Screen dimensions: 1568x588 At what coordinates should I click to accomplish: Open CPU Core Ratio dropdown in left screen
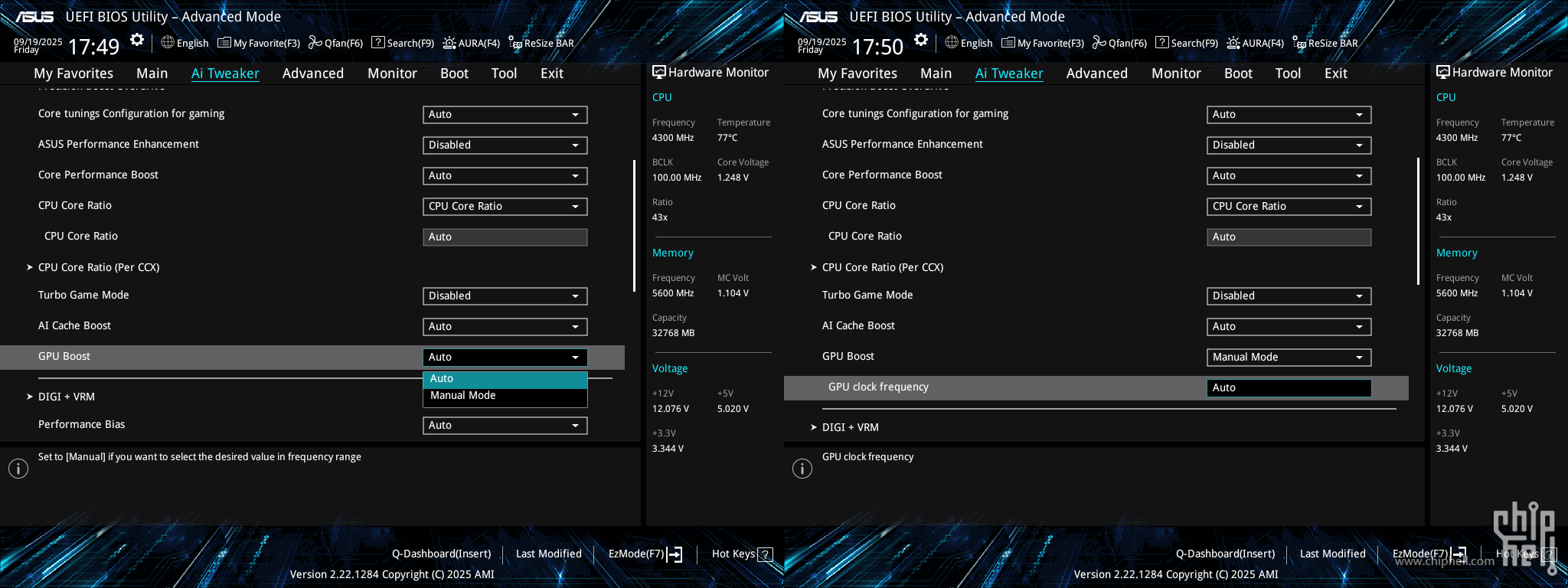point(505,207)
